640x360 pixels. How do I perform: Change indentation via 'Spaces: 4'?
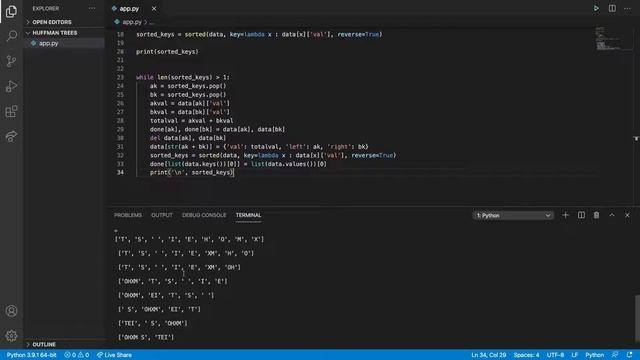tap(526, 355)
